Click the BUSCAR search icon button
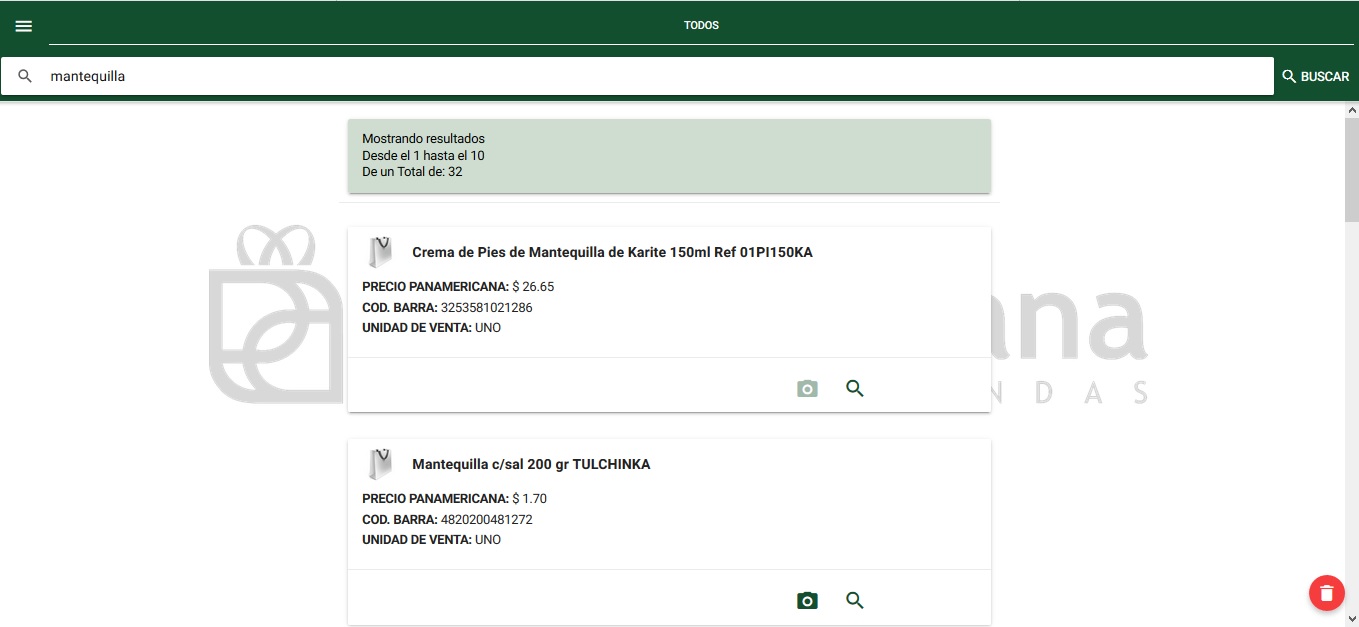1359x627 pixels. click(1315, 76)
